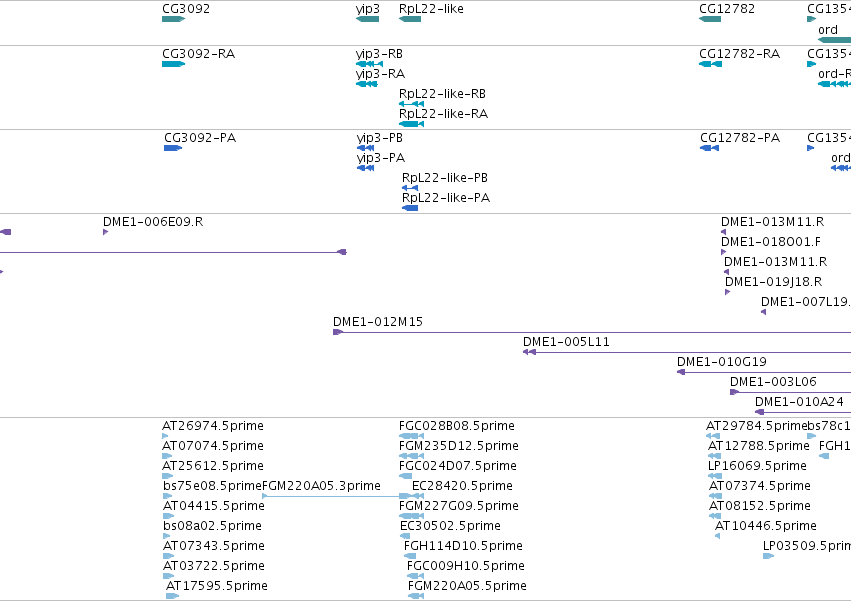
Task: Select EST FGM220A05.3prime
Action: [x=321, y=486]
